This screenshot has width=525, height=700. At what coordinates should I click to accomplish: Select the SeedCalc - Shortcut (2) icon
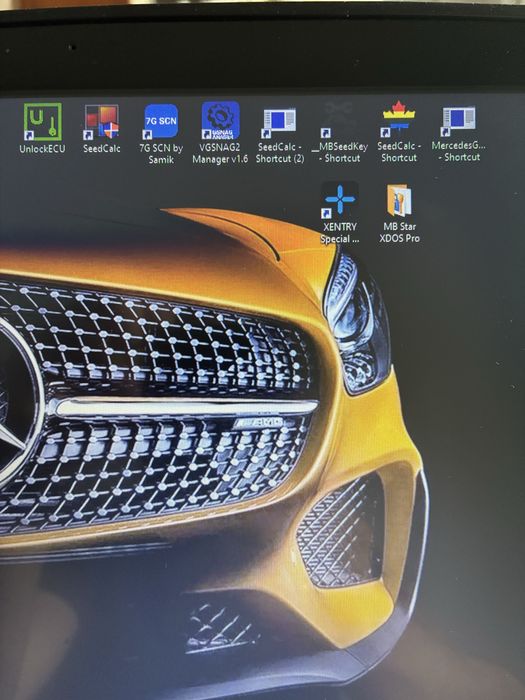(x=279, y=122)
